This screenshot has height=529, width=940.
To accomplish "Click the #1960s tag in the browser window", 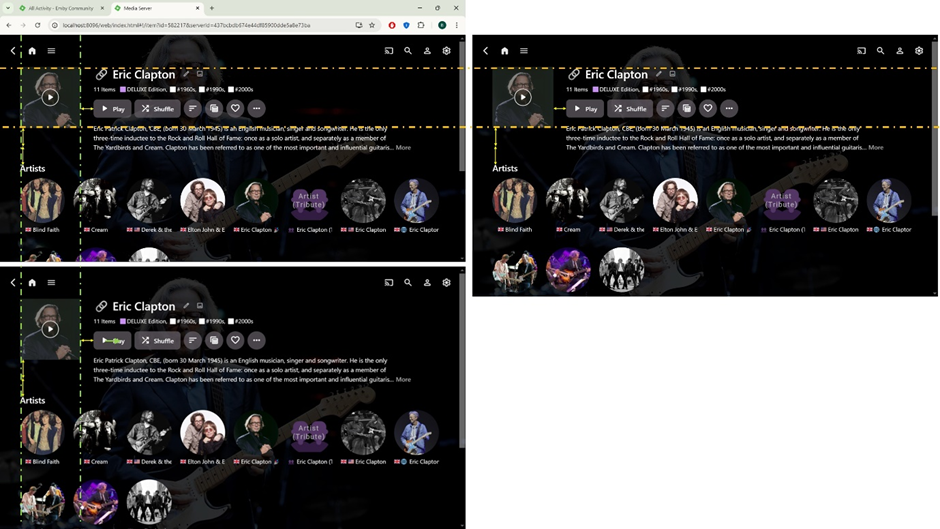I will coord(184,89).
